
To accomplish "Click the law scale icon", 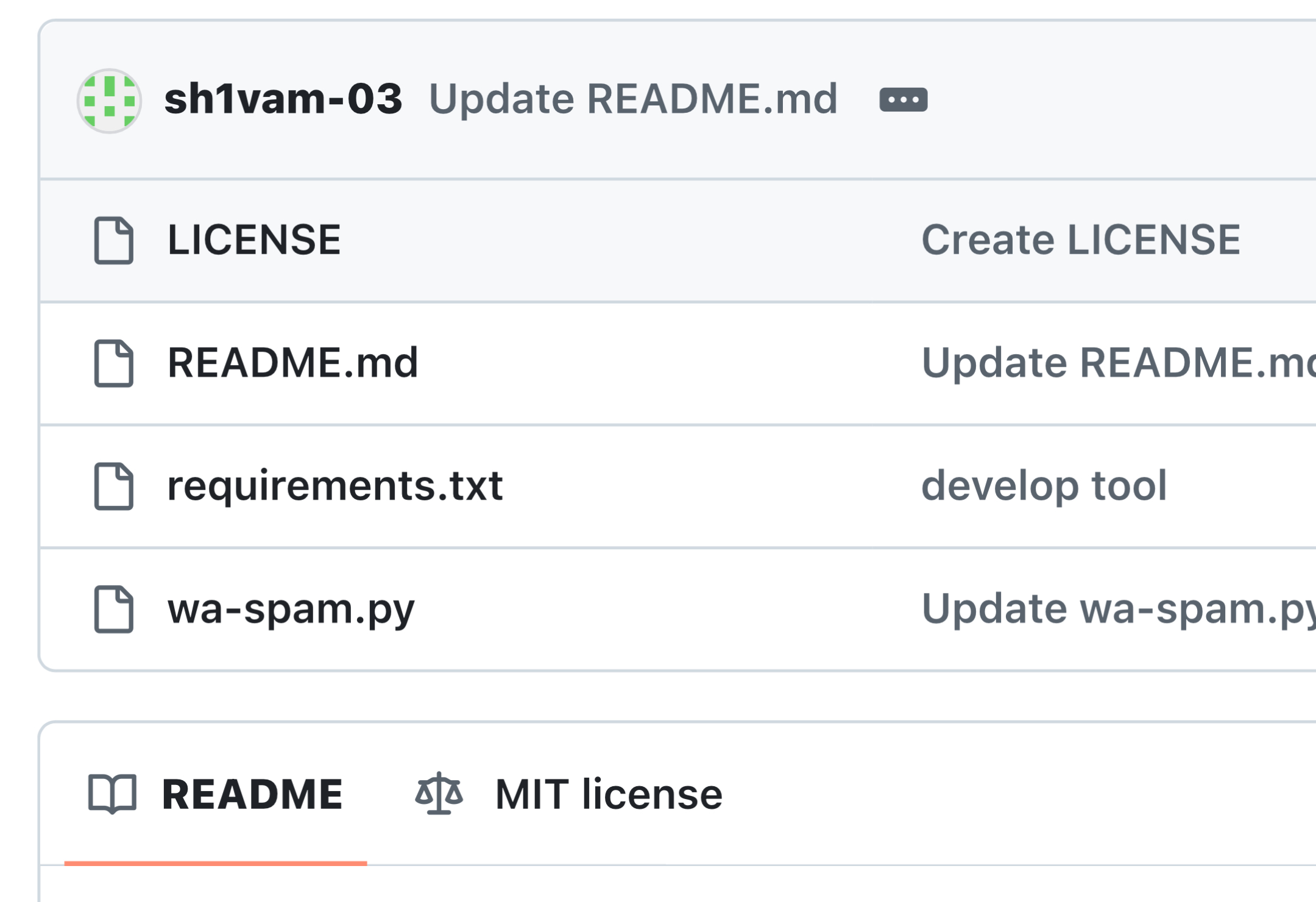I will coord(439,794).
